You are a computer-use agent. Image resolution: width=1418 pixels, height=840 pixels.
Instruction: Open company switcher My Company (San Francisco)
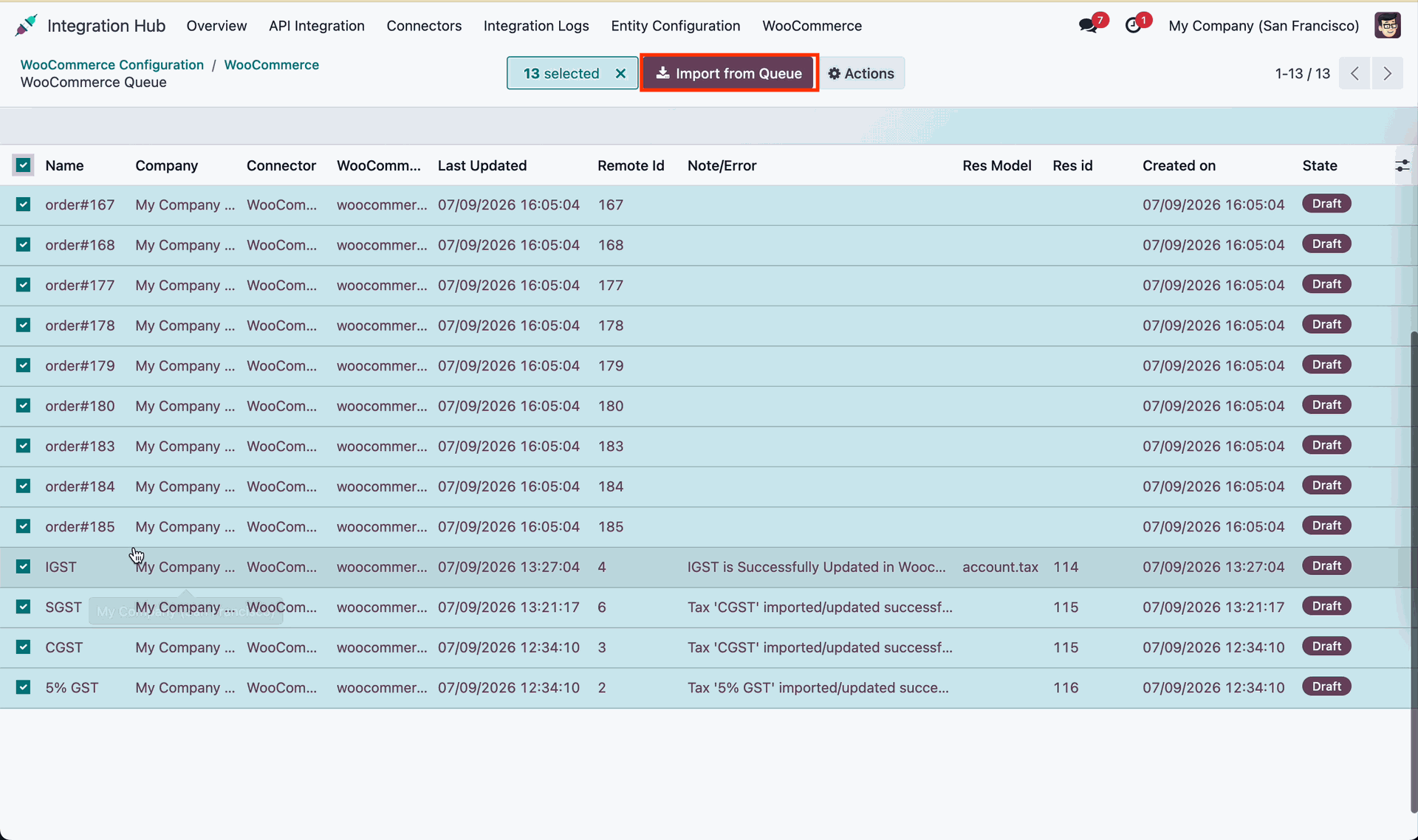click(1264, 26)
